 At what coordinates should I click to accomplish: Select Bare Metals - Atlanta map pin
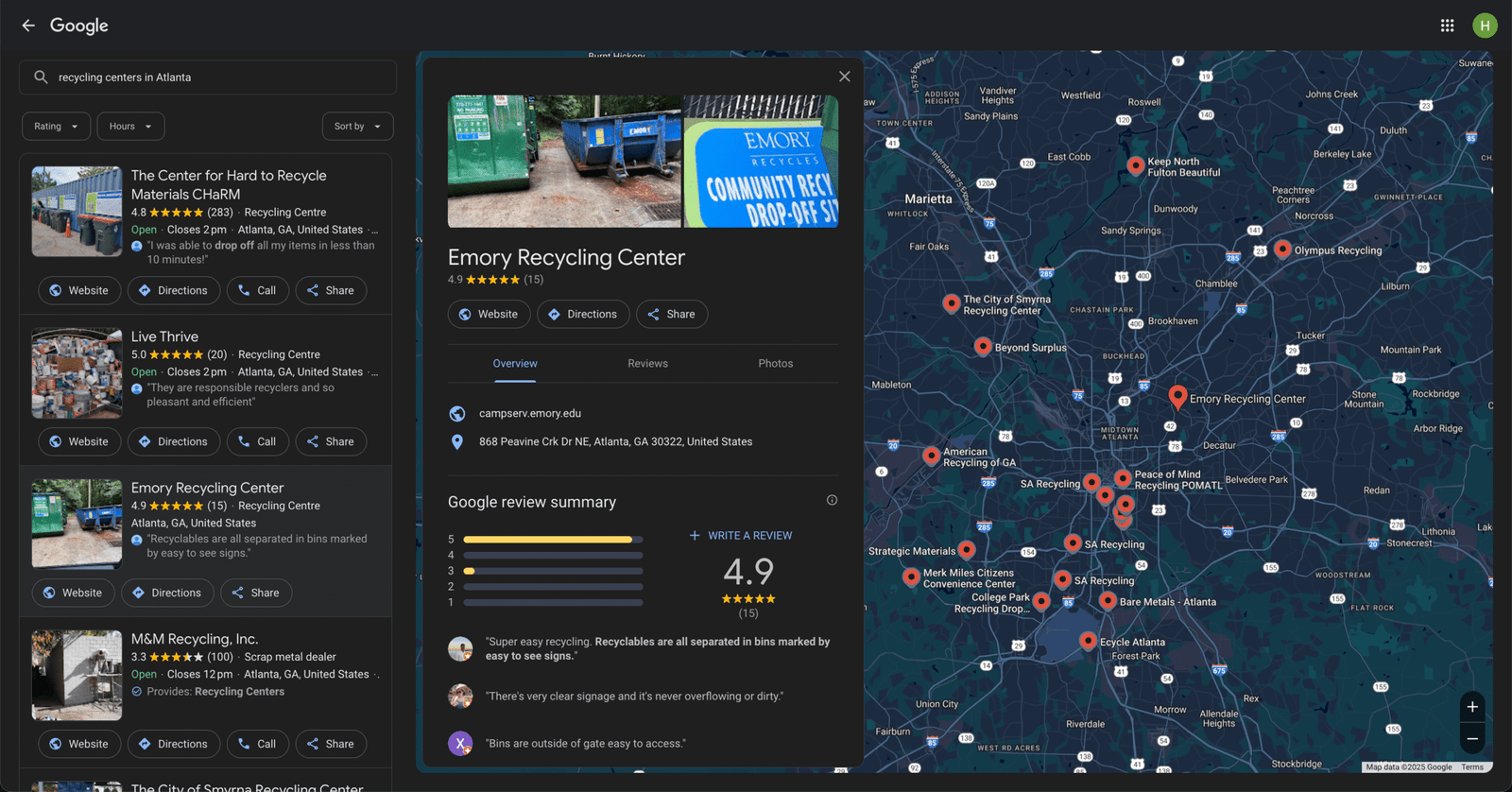click(x=1108, y=601)
